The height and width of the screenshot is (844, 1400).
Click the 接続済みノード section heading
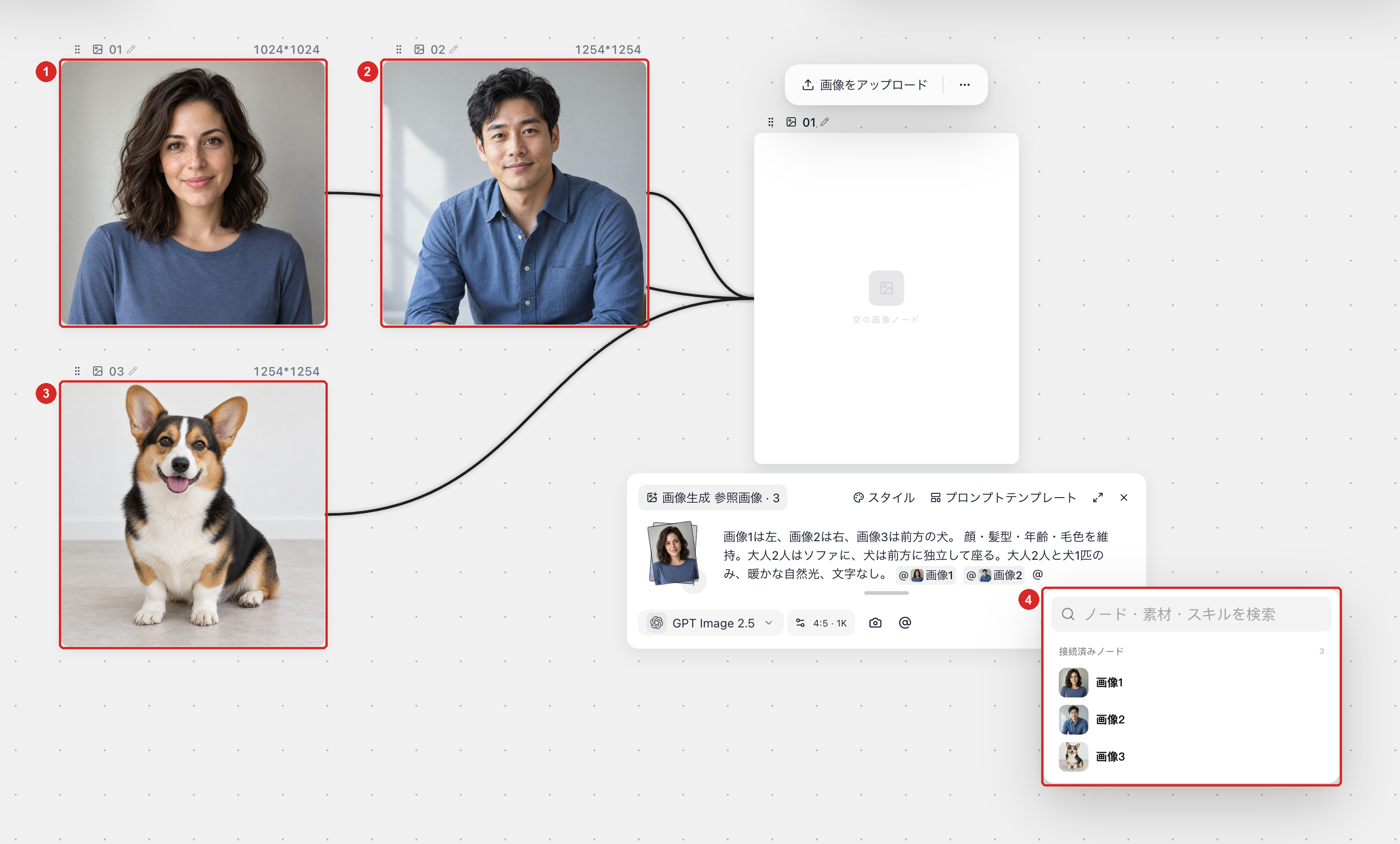(1091, 652)
